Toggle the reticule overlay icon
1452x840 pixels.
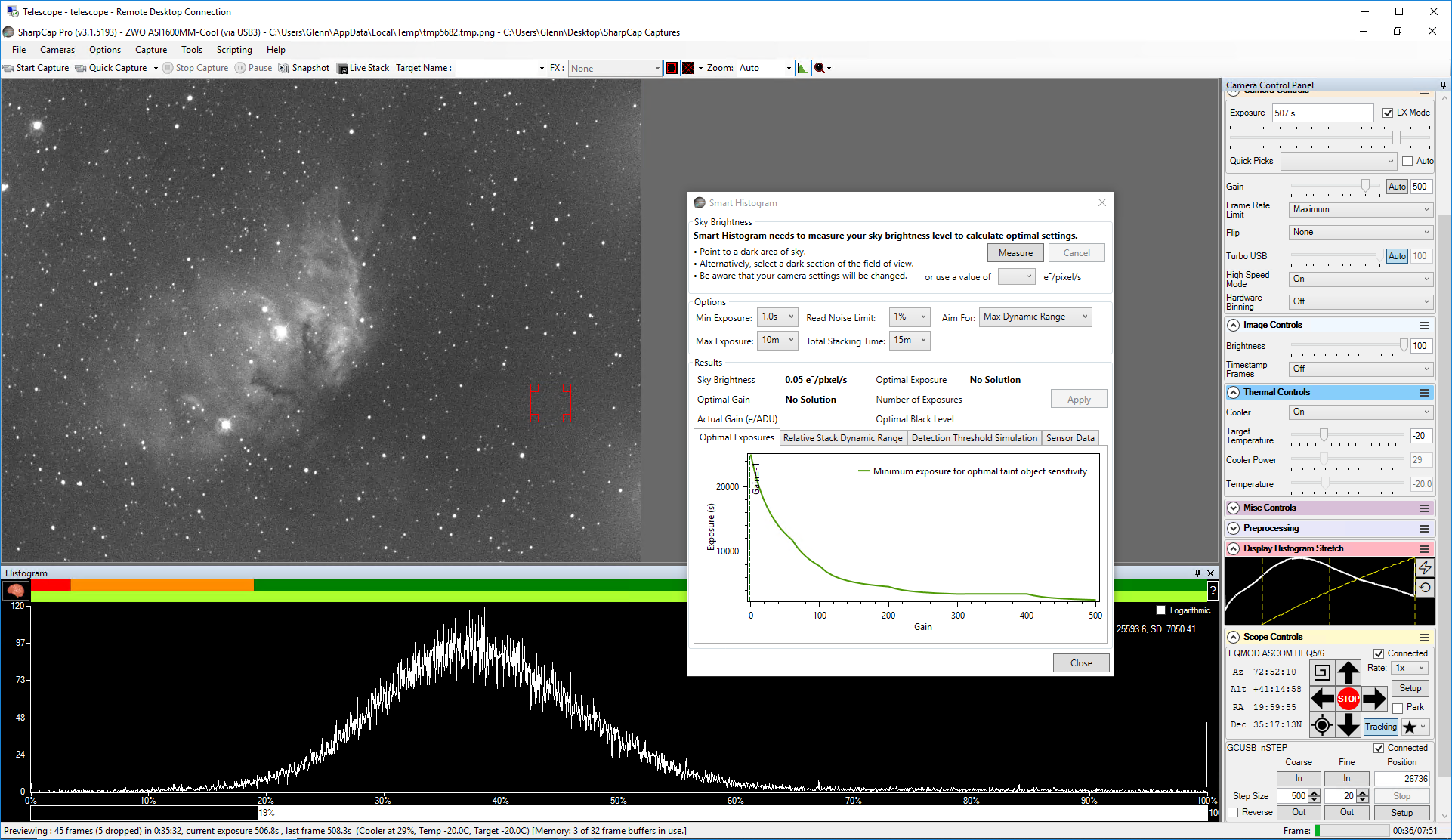(688, 68)
